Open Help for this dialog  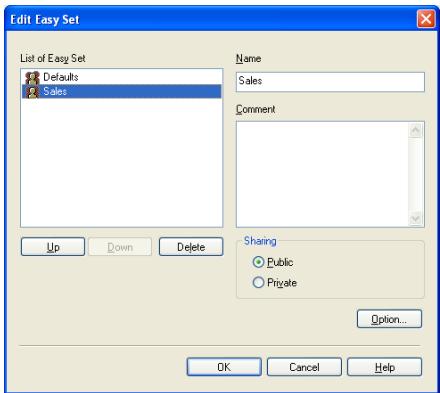tap(385, 367)
